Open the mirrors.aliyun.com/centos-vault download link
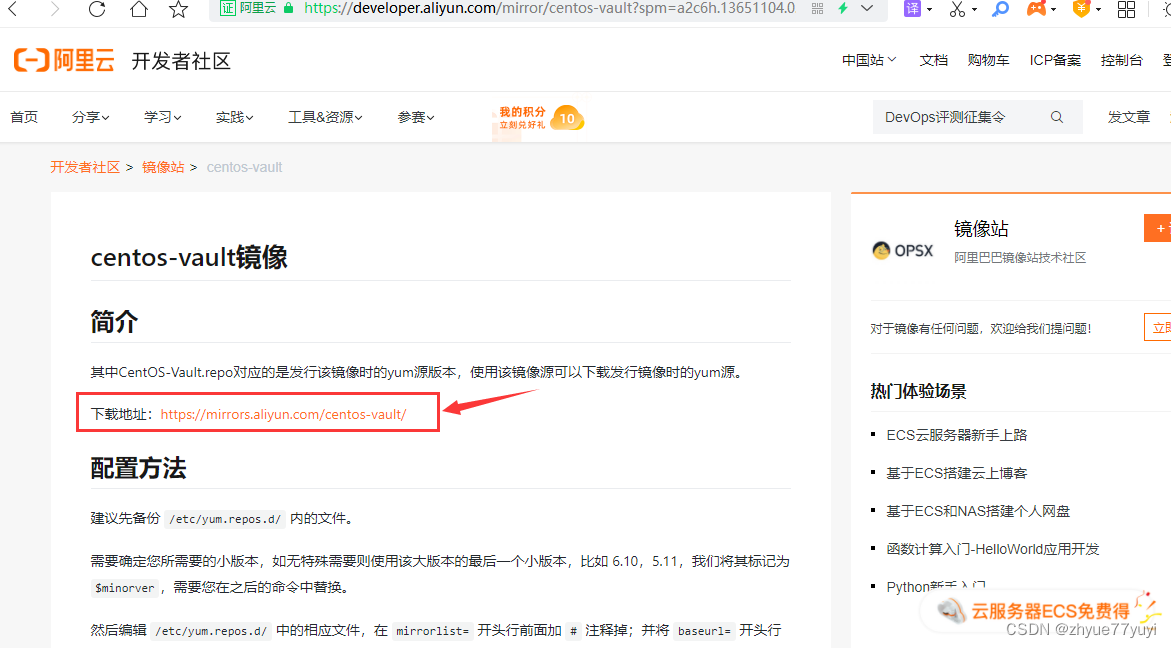Screen dimensions: 1171x648 tap(283, 414)
